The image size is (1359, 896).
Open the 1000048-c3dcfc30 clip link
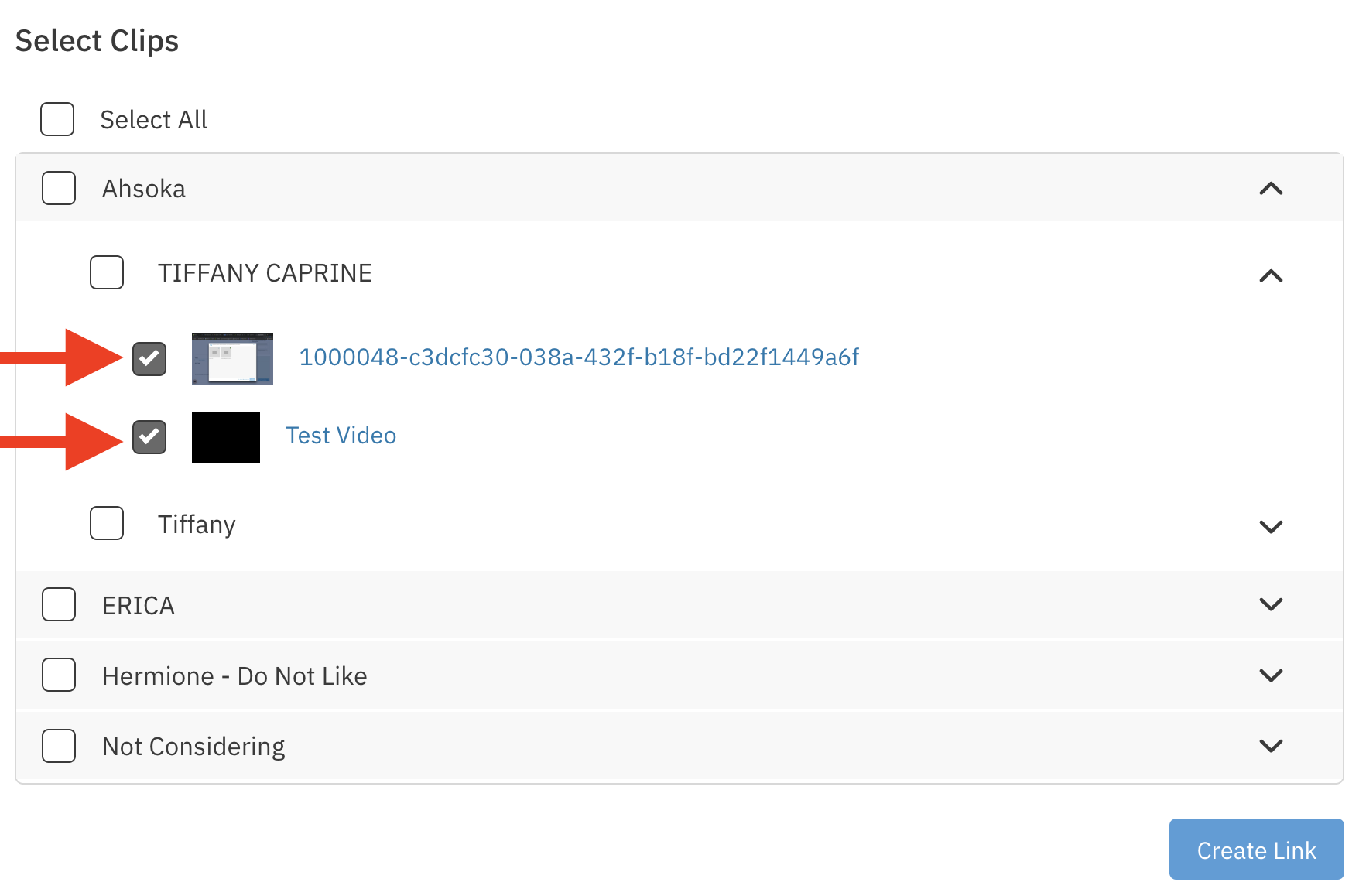579,357
